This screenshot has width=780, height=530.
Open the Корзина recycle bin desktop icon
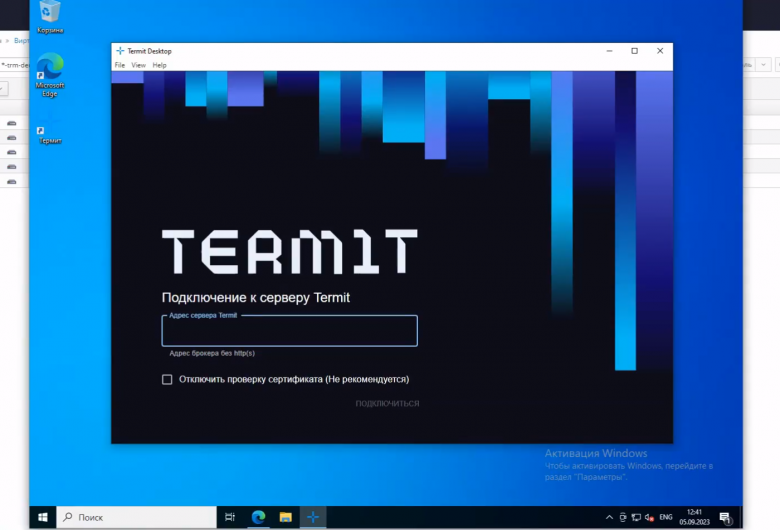point(49,14)
